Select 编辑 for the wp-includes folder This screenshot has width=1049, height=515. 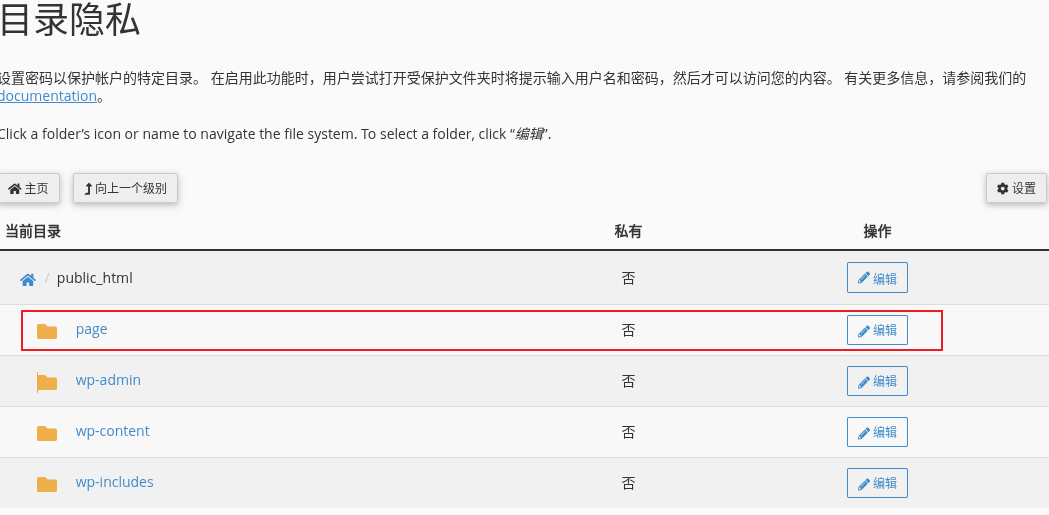pos(877,483)
